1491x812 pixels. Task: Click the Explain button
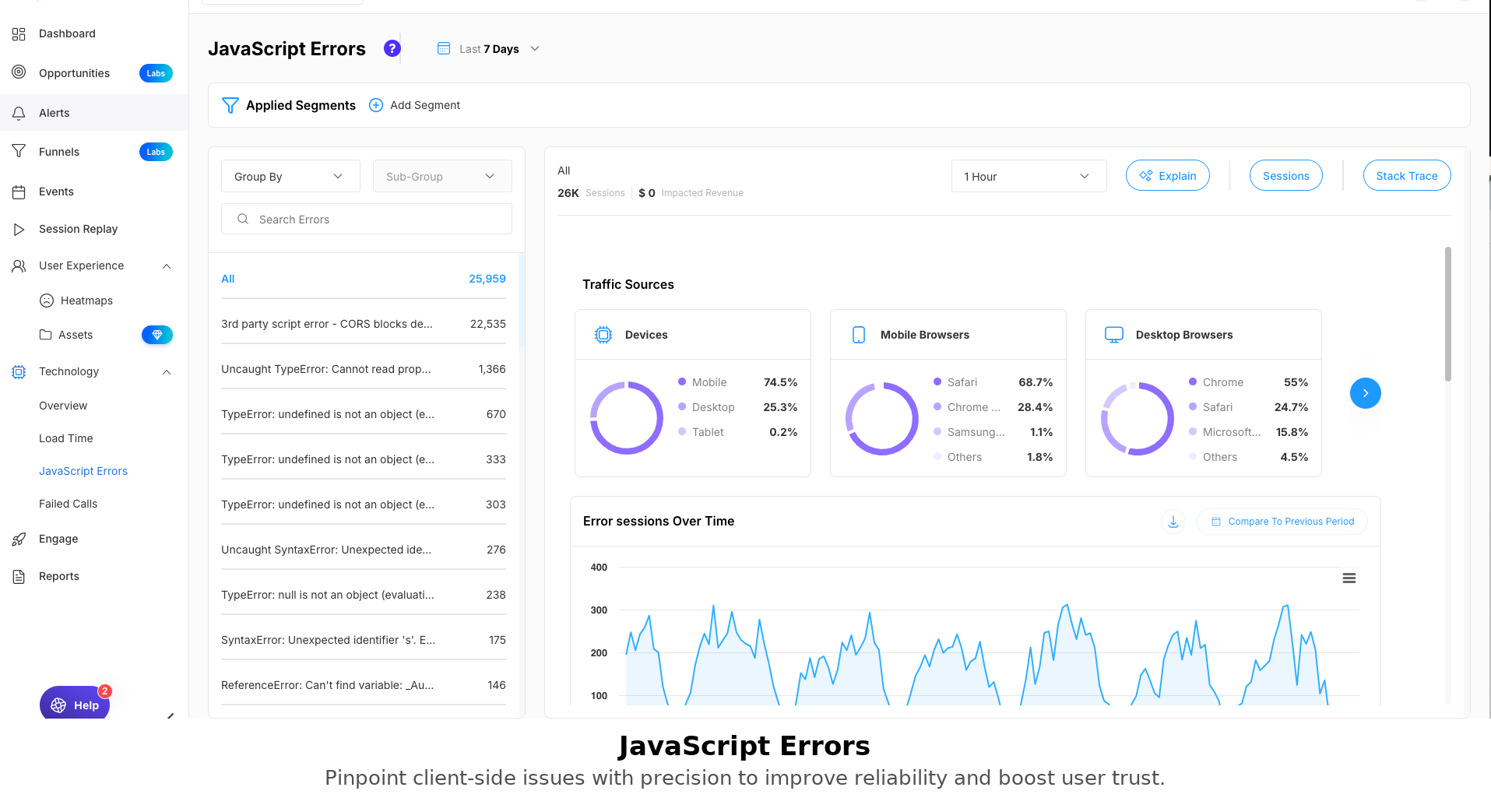tap(1167, 176)
